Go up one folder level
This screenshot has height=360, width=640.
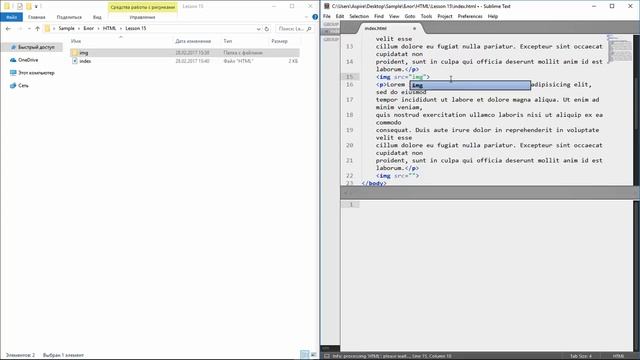38,29
